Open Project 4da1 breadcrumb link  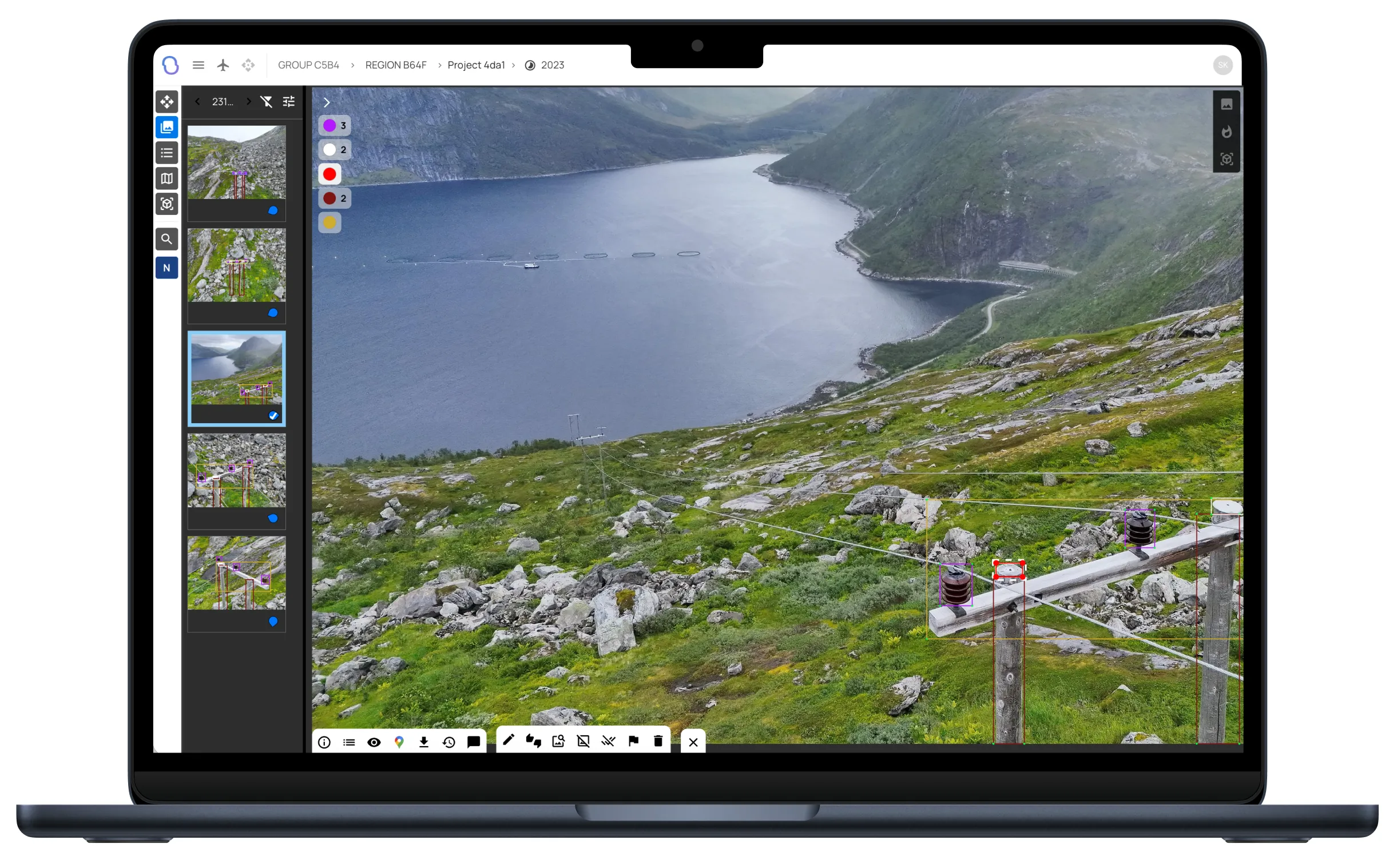(x=476, y=65)
